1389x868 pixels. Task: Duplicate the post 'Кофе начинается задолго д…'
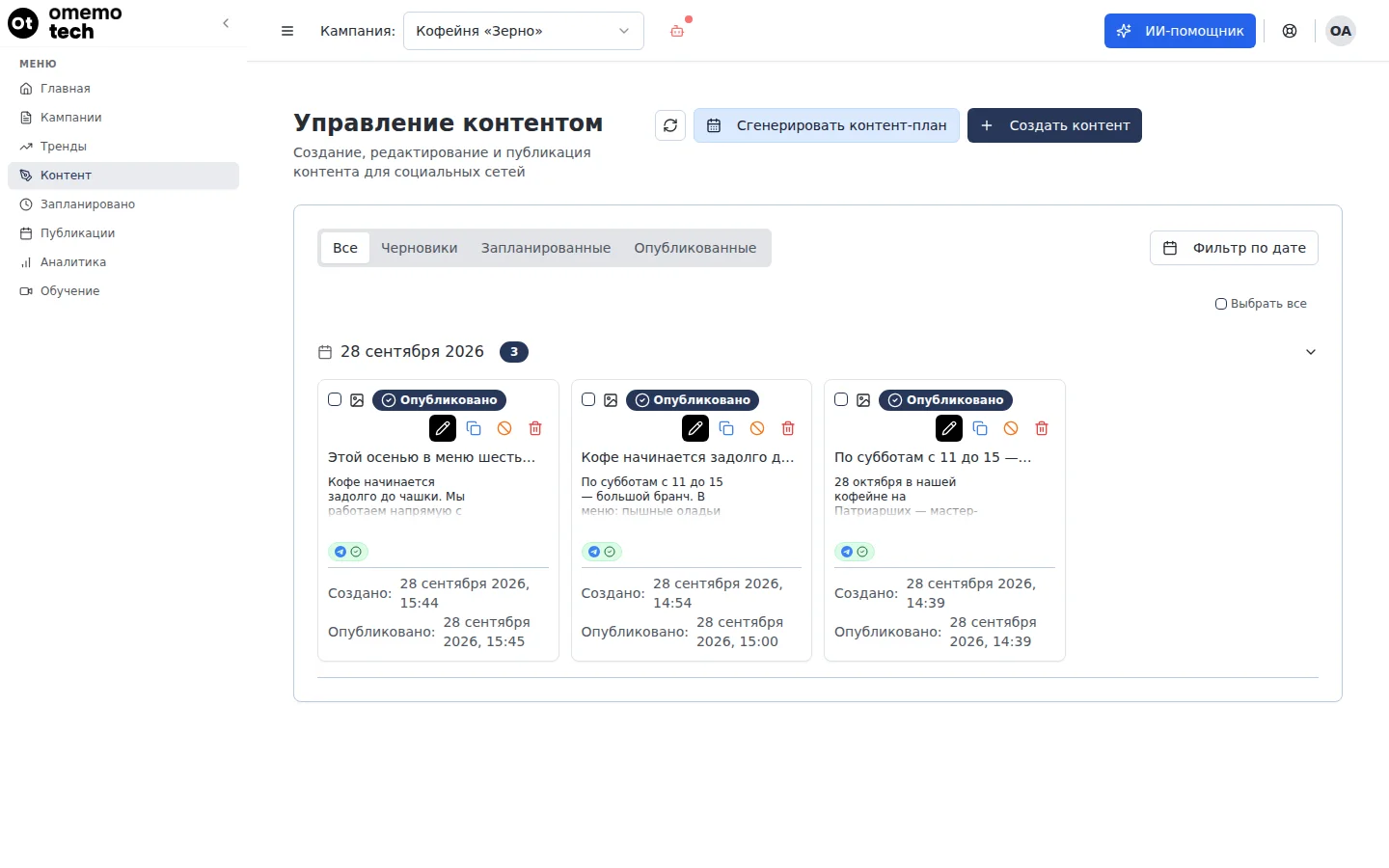(726, 428)
